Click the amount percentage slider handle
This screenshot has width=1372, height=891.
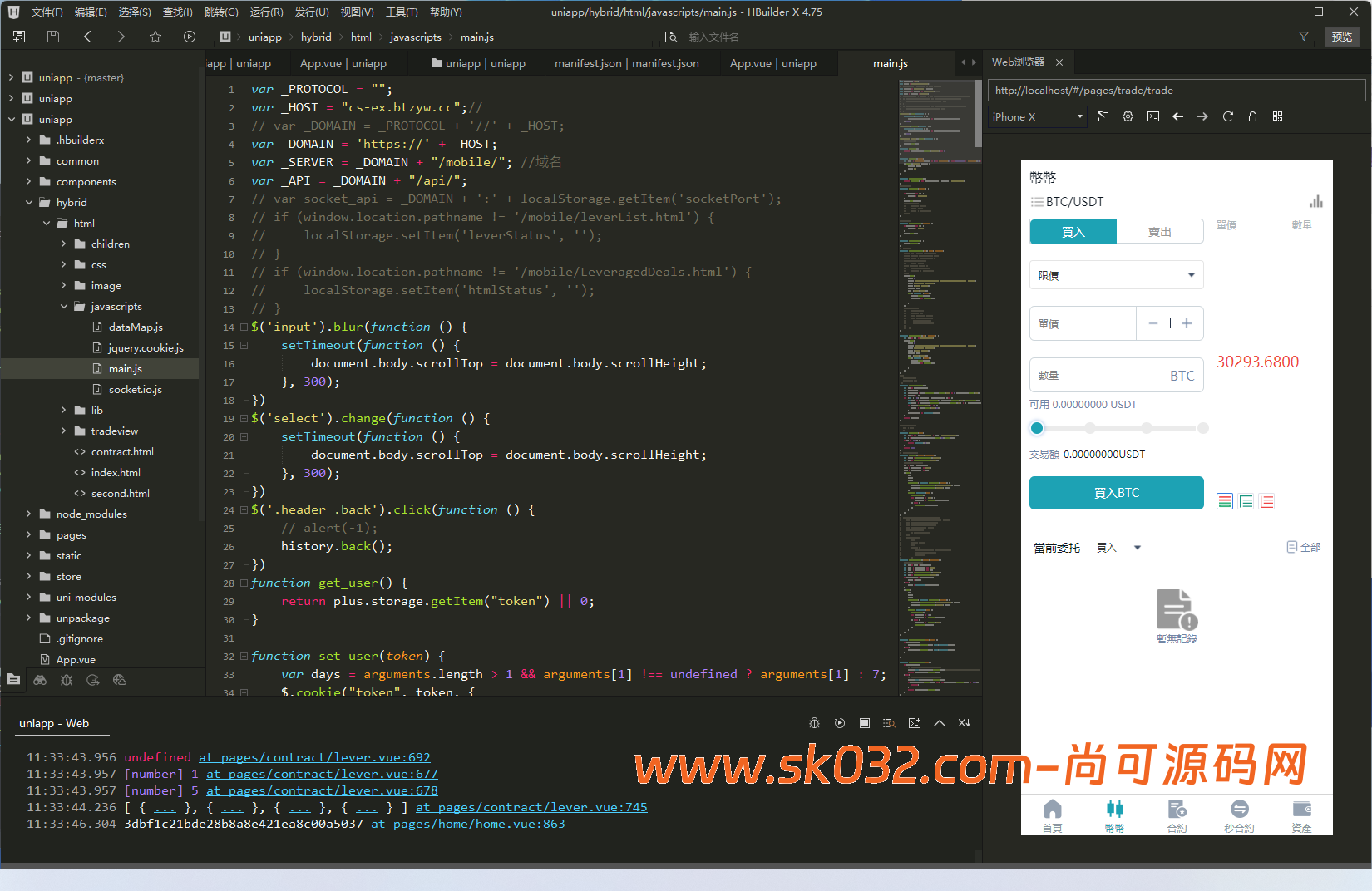click(x=1037, y=428)
